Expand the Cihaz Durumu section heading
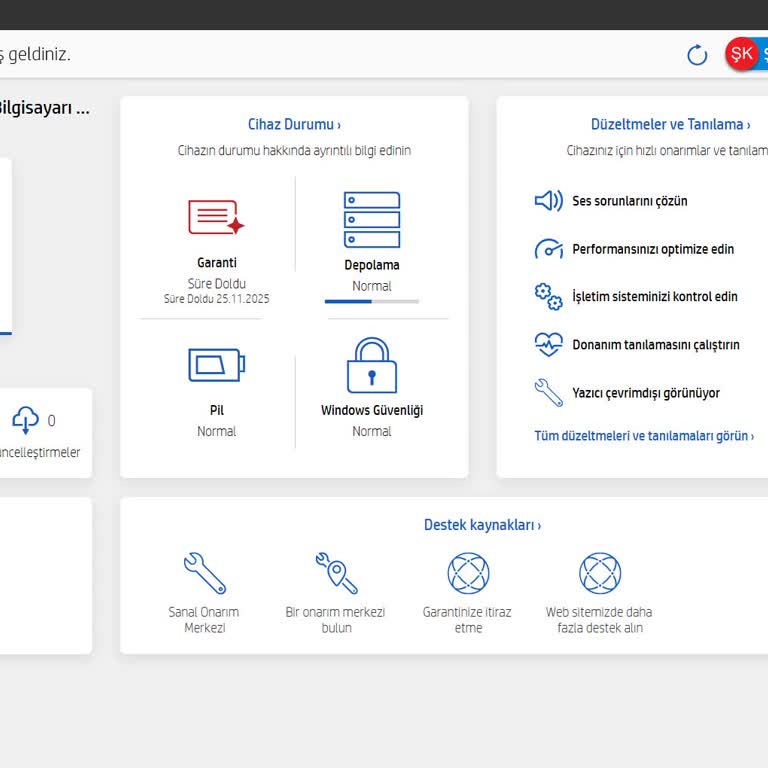Screen dimensions: 768x768 (294, 124)
